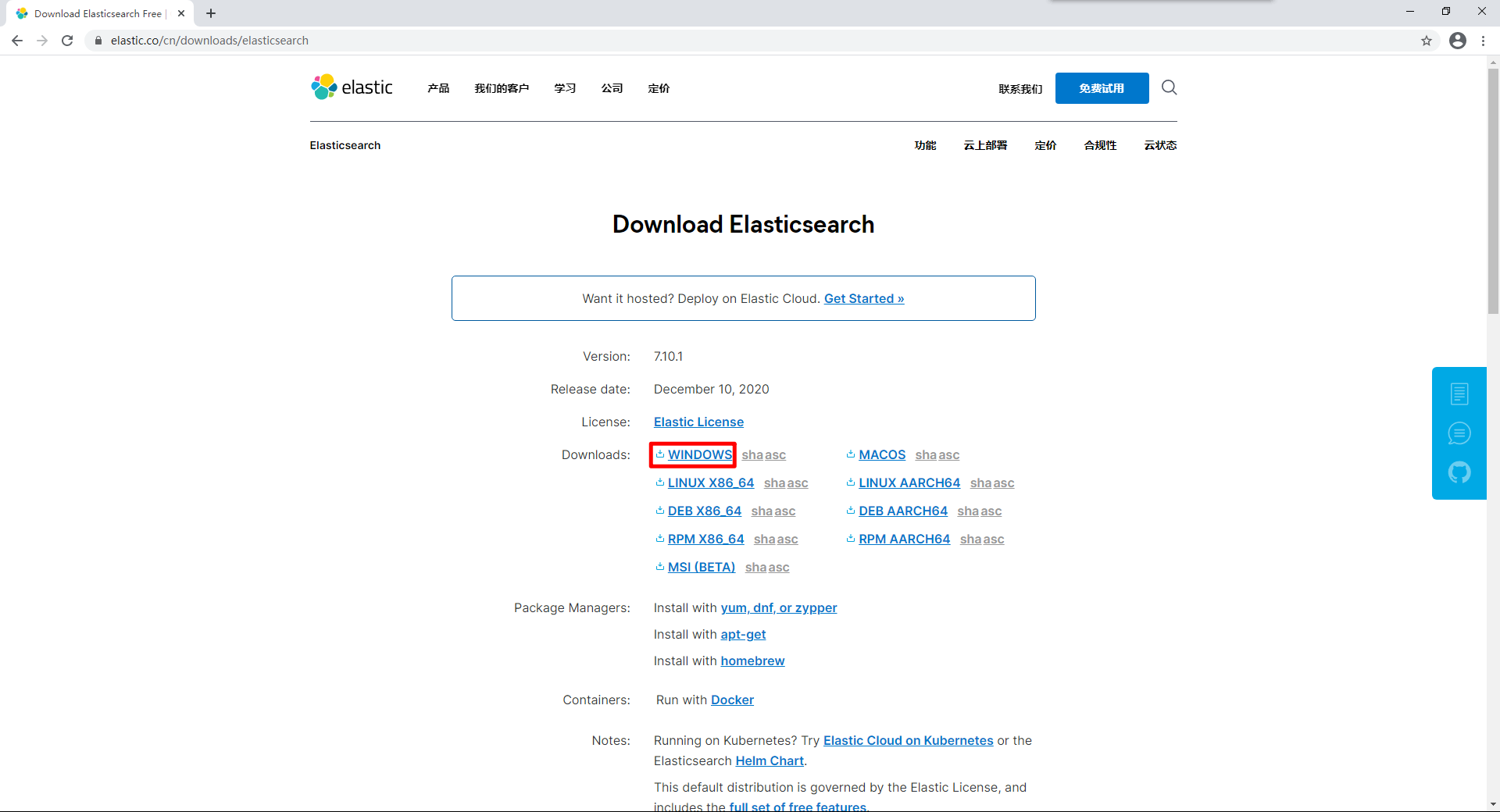Image resolution: width=1500 pixels, height=812 pixels.
Task: Open the apt-get install link
Action: 743,634
